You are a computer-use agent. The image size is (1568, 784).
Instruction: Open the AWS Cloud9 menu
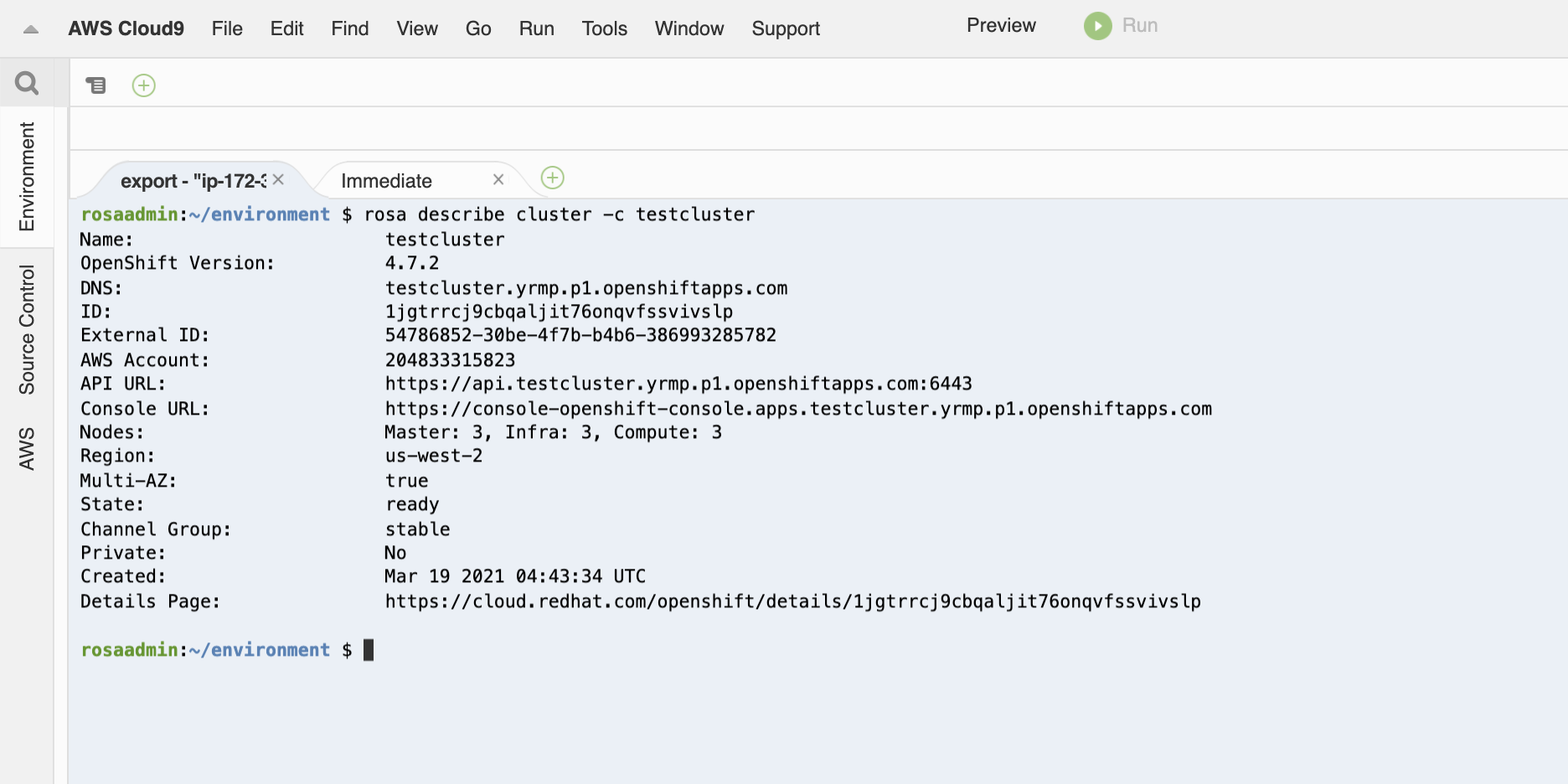pos(126,28)
